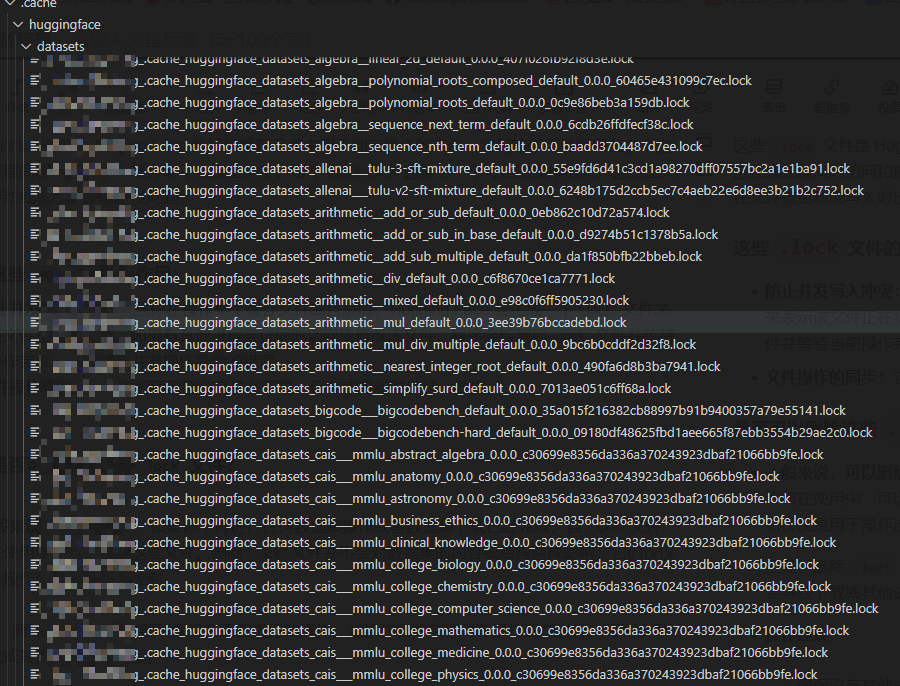Image resolution: width=900 pixels, height=686 pixels.
Task: Click the 投票 vote icon on the right
Action: coord(889,89)
